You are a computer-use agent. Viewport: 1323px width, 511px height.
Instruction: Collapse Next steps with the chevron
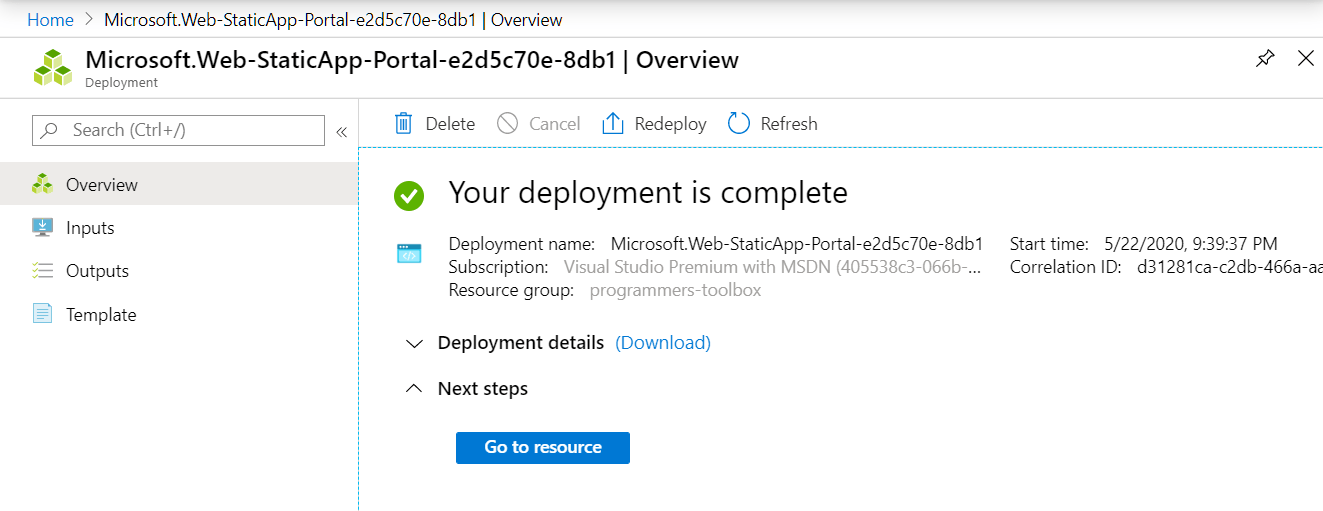[415, 389]
